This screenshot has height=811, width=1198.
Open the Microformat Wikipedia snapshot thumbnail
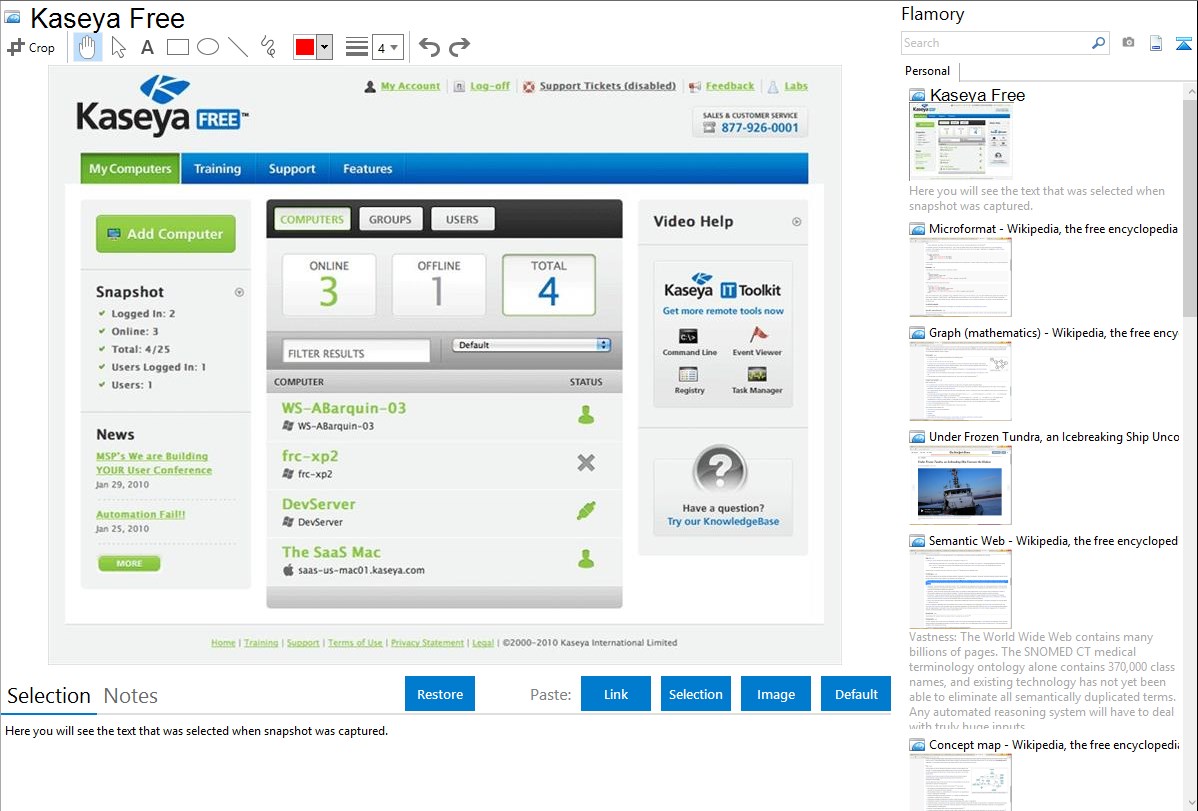point(960,277)
